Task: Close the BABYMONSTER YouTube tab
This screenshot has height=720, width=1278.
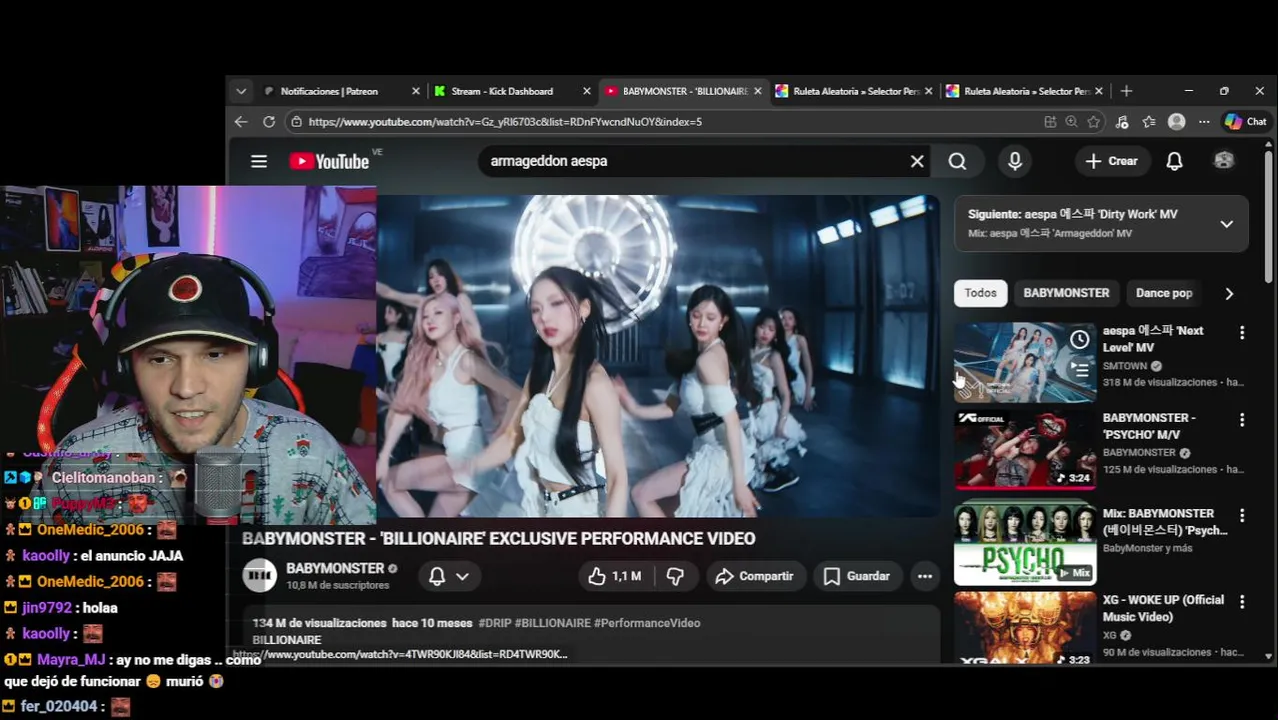Action: coord(758,91)
